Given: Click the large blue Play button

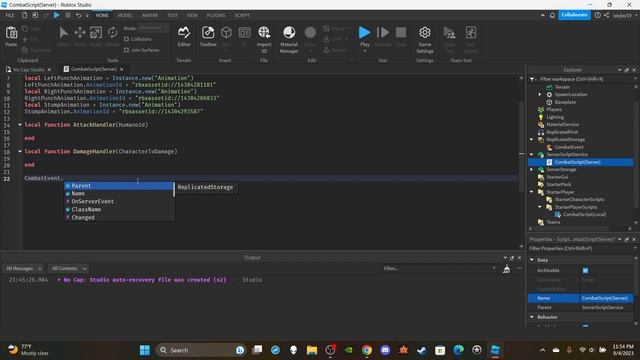Looking at the screenshot, I should [364, 32].
